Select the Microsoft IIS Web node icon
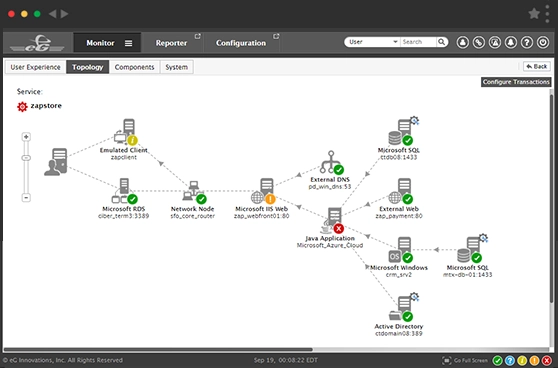Screen dimensions: 558x368 263,191
